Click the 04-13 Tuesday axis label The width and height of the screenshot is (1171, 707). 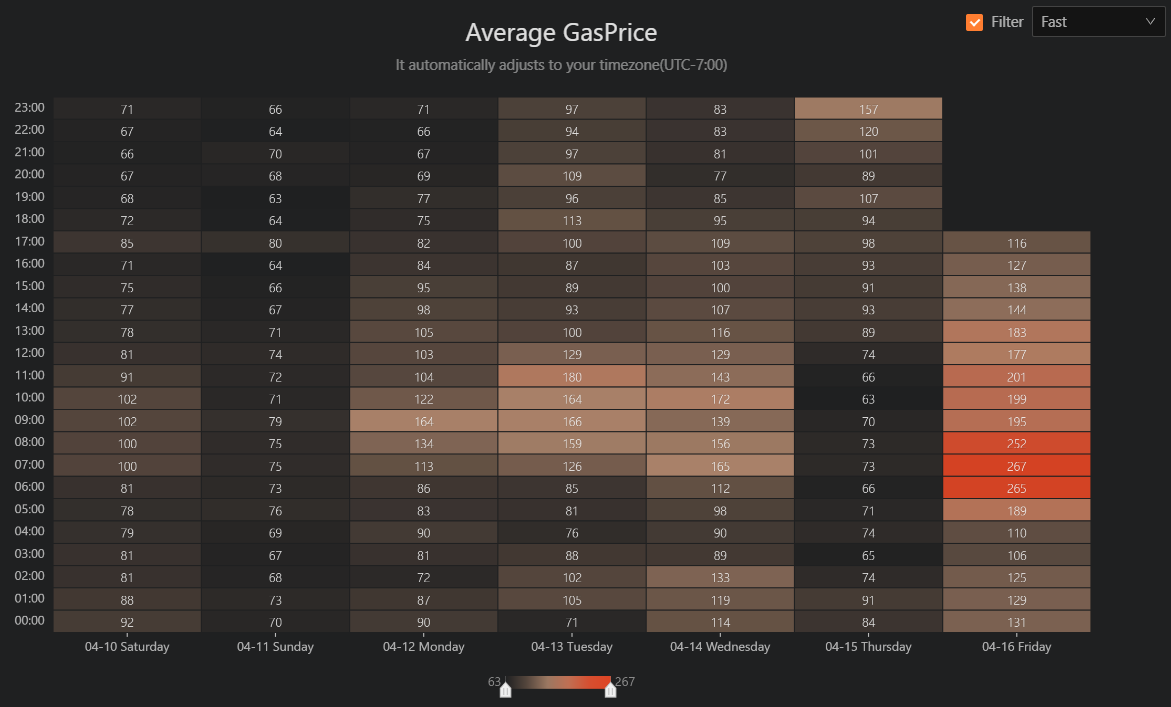pyautogui.click(x=572, y=647)
